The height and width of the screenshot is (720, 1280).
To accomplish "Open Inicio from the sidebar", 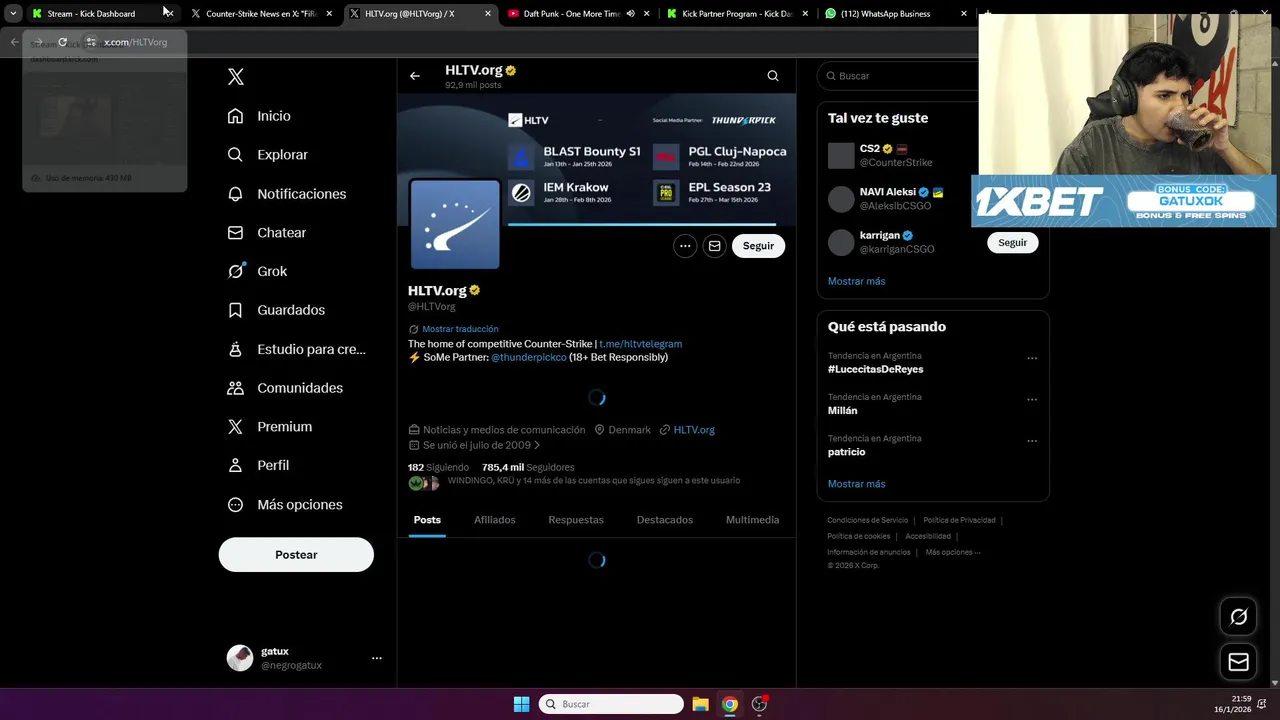I will pos(259,116).
